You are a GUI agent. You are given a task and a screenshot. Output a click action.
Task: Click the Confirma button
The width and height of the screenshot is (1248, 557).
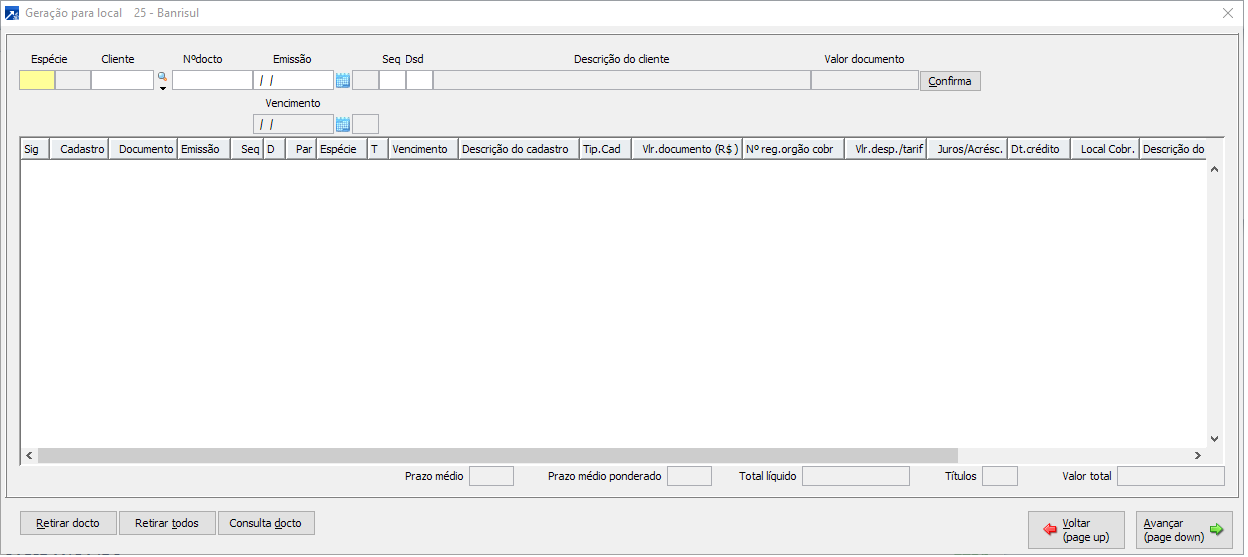coord(950,81)
